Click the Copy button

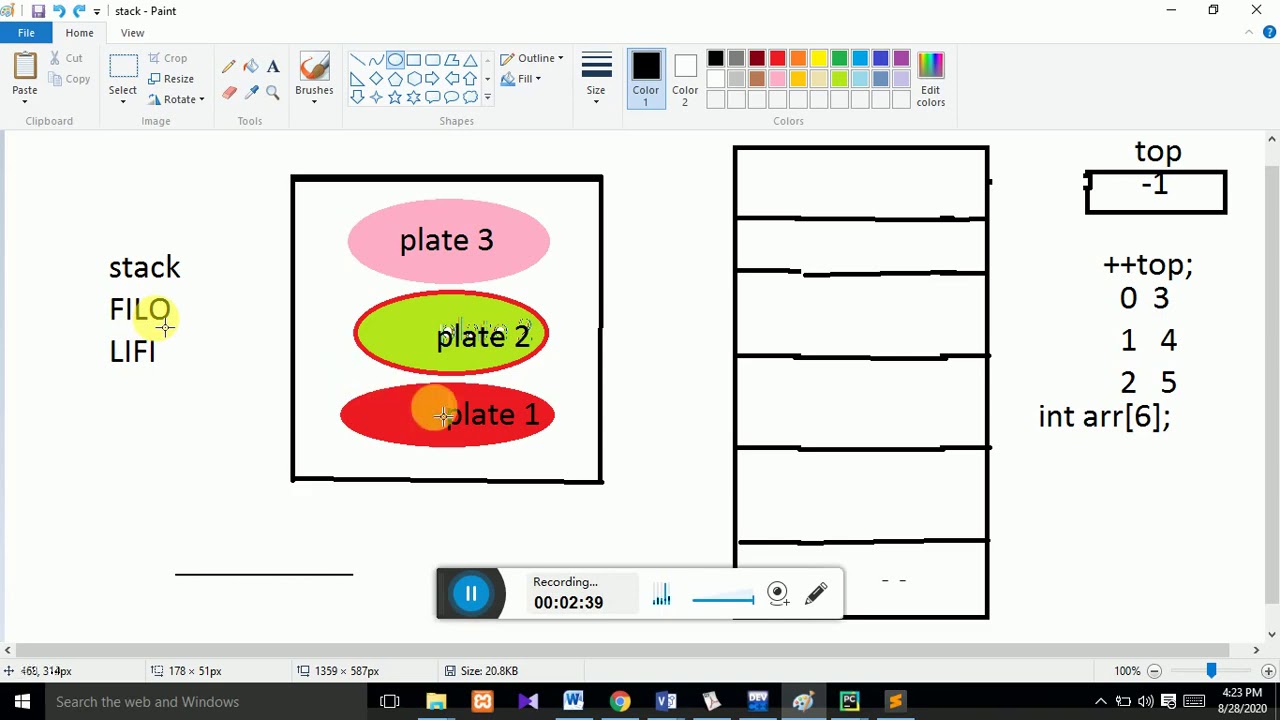pyautogui.click(x=69, y=79)
